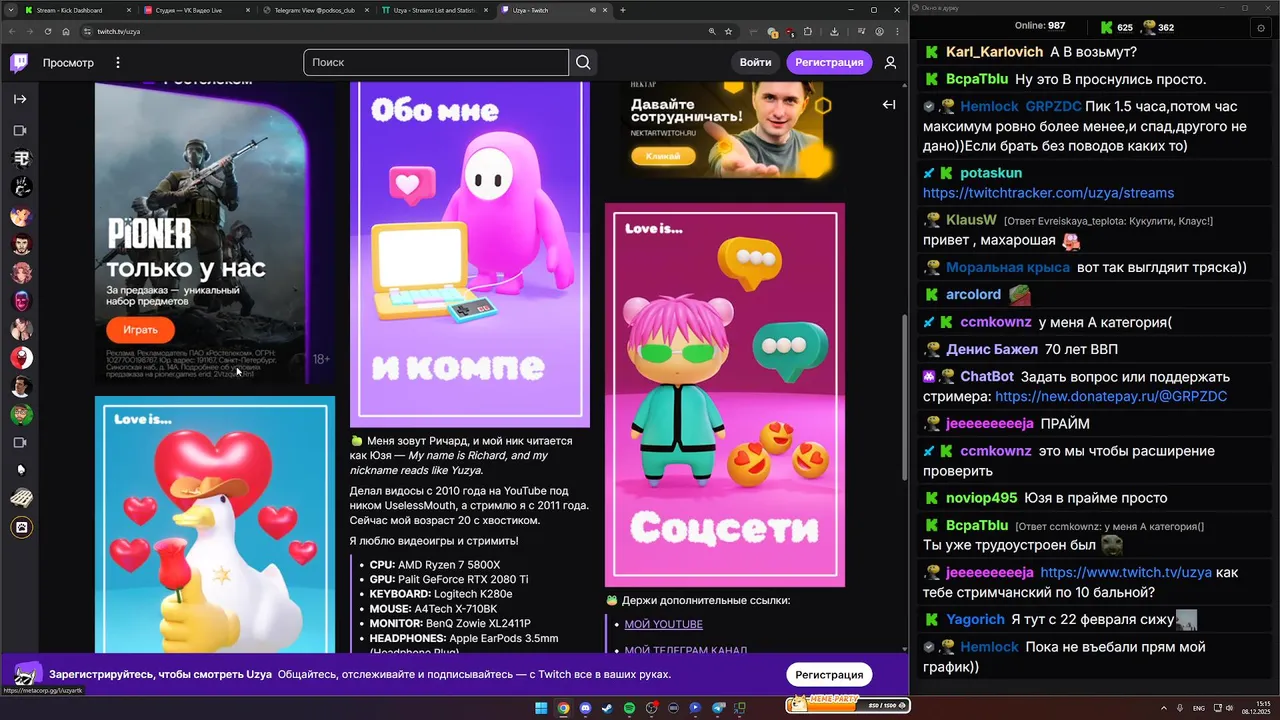Viewport: 1280px width, 720px height.
Task: Open a new browser tab
Action: pos(623,10)
